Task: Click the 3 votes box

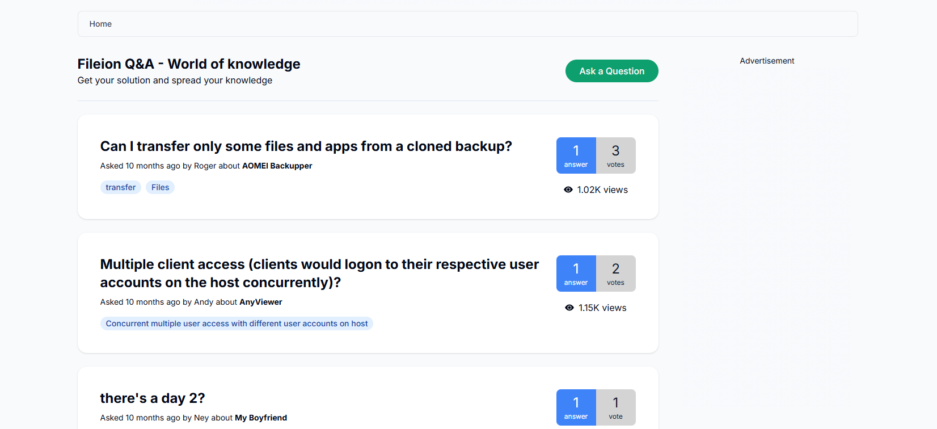Action: pos(615,155)
